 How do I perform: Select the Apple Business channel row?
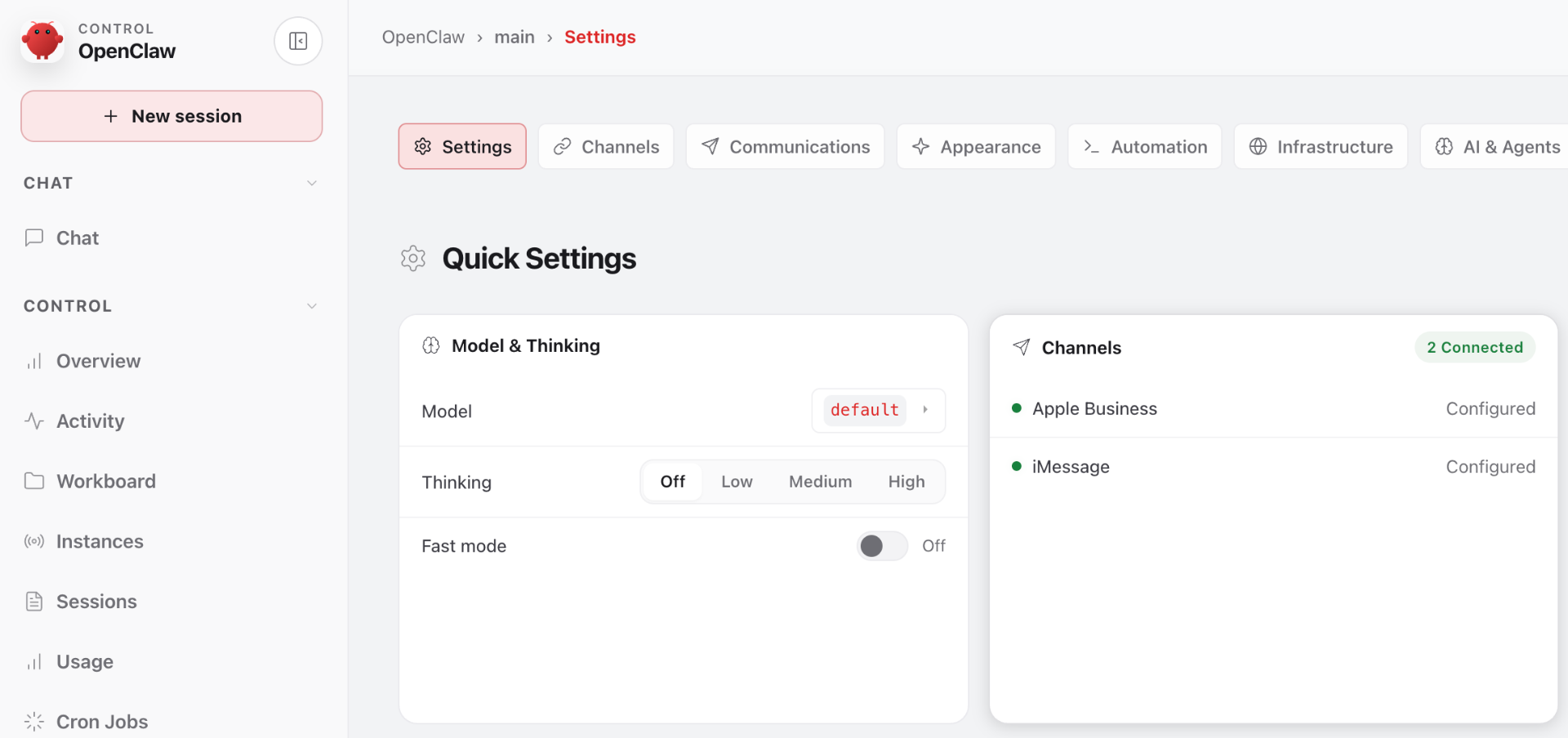(x=1273, y=408)
